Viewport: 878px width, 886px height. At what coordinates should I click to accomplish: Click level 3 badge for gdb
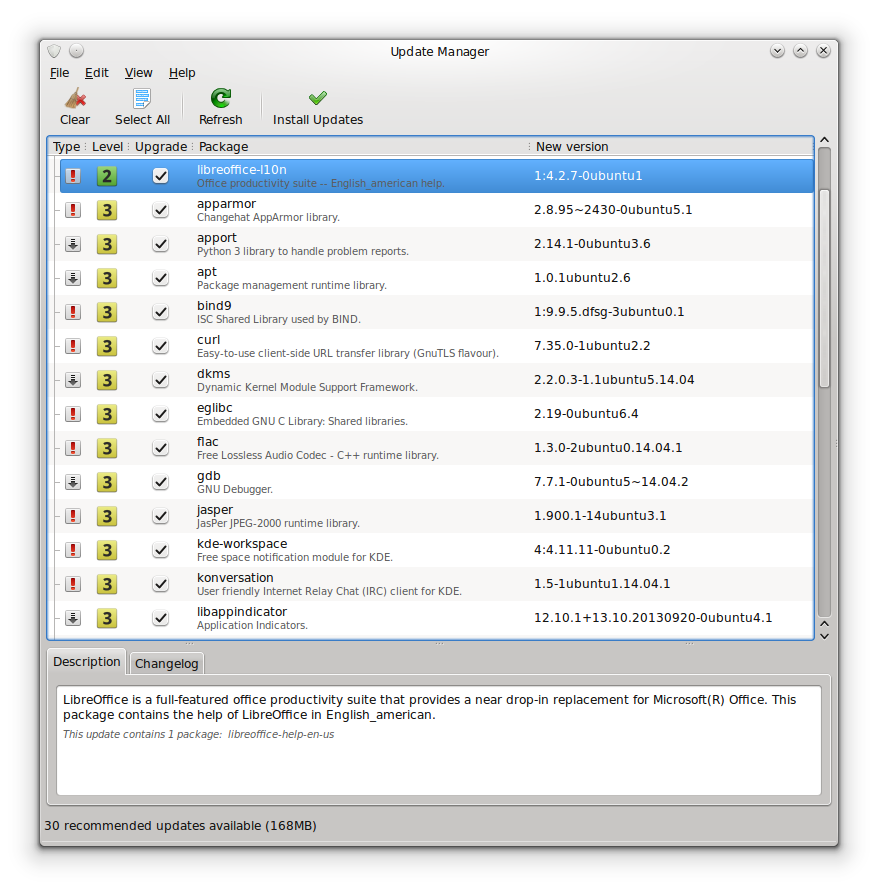click(107, 482)
